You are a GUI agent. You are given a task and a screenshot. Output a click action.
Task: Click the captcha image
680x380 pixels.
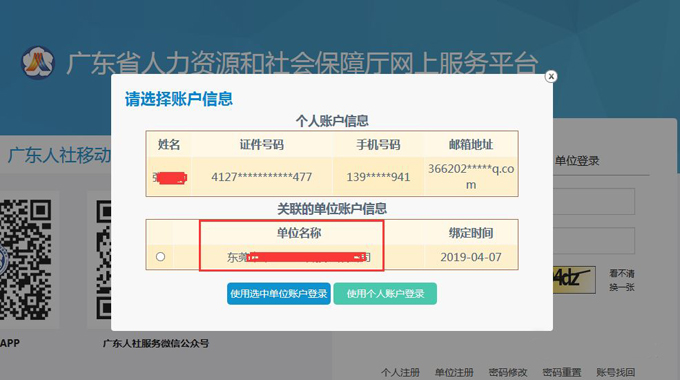pos(574,280)
